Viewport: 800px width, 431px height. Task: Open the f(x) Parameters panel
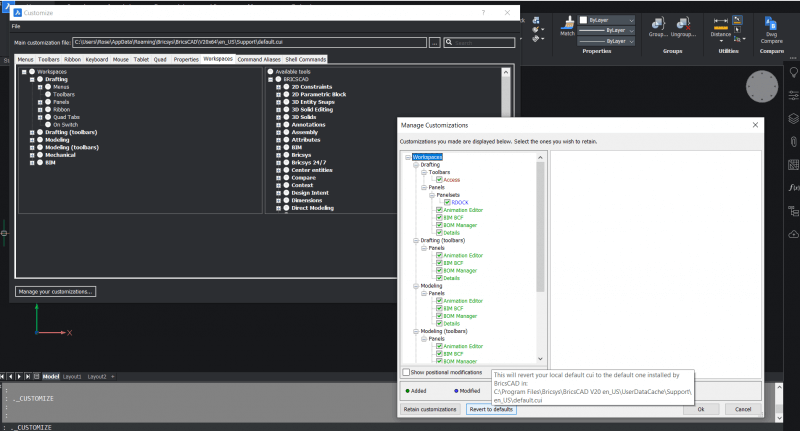793,187
